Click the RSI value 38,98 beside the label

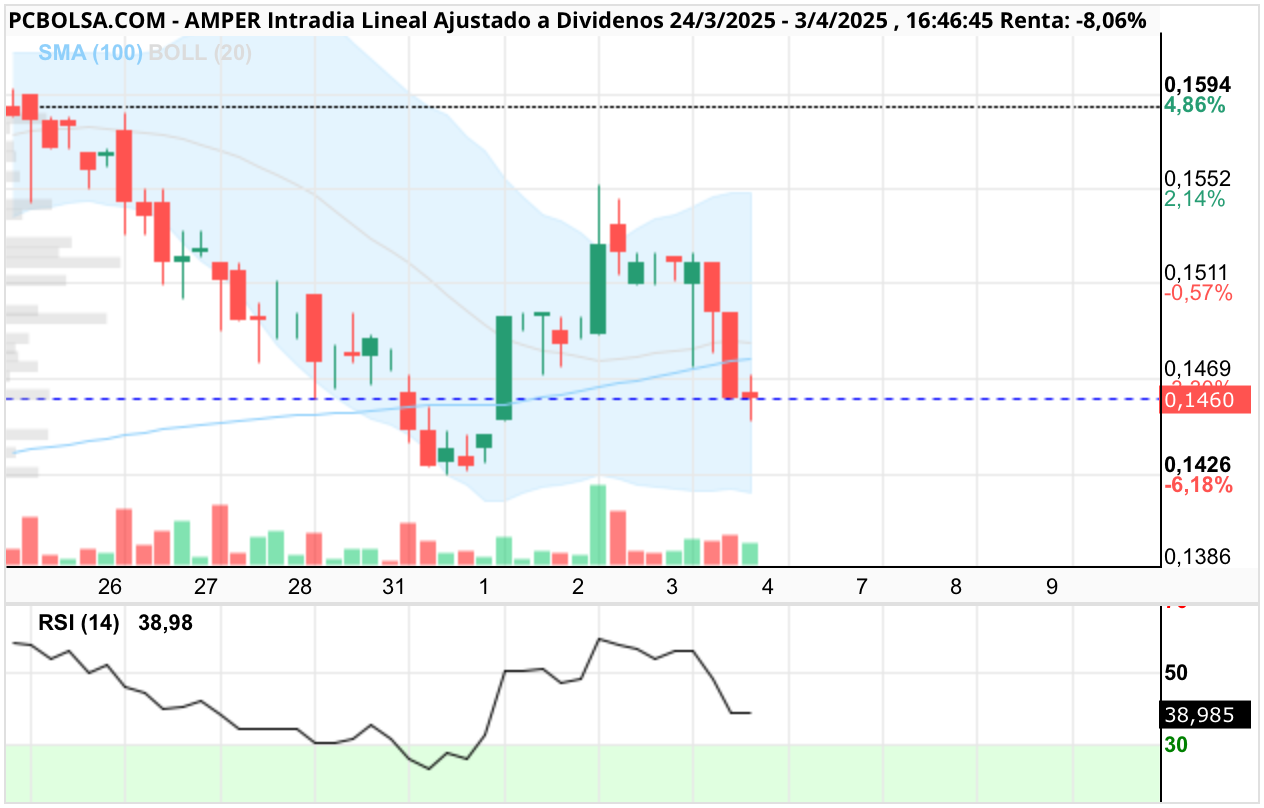click(167, 623)
